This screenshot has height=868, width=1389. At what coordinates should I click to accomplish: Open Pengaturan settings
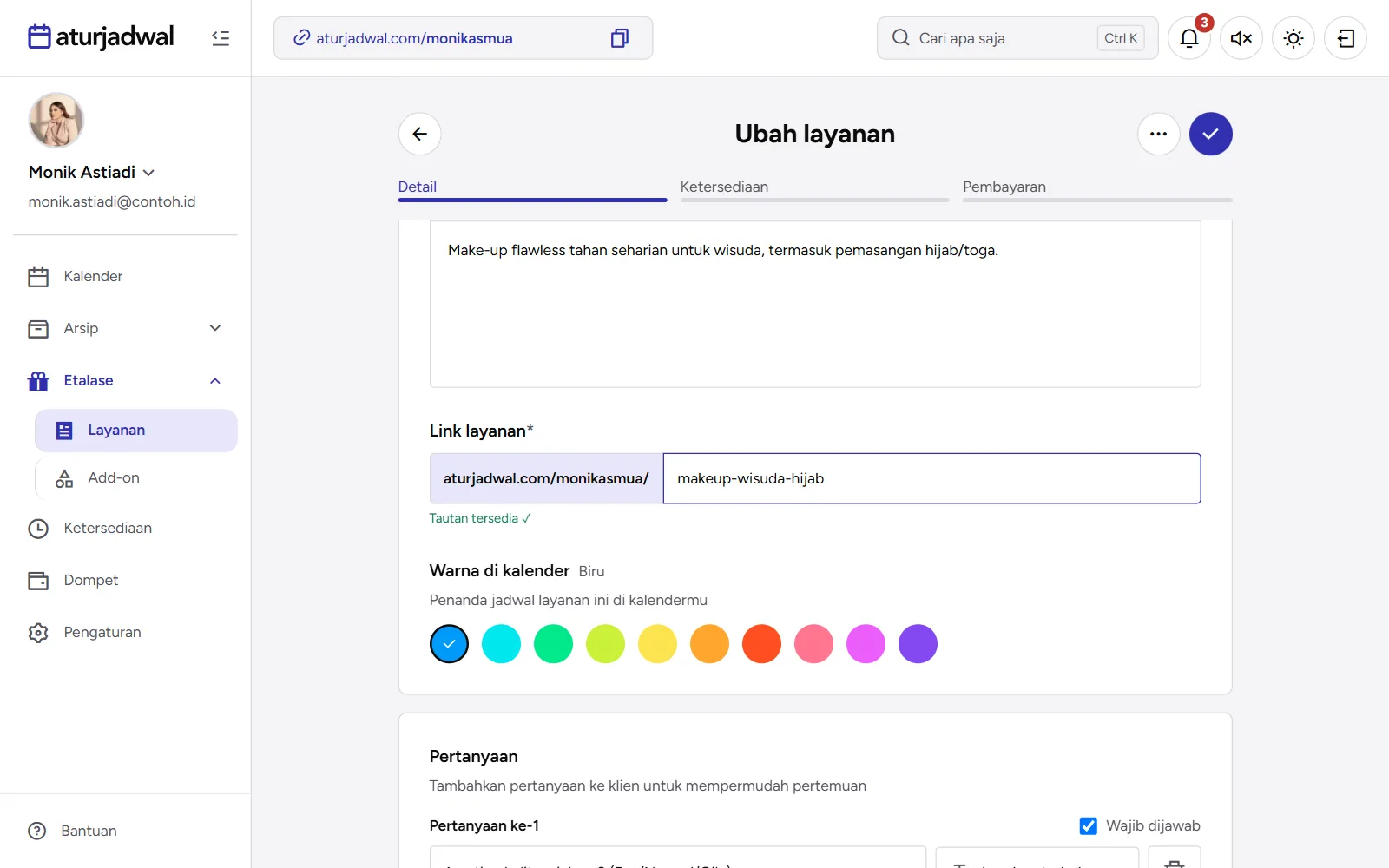point(126,632)
